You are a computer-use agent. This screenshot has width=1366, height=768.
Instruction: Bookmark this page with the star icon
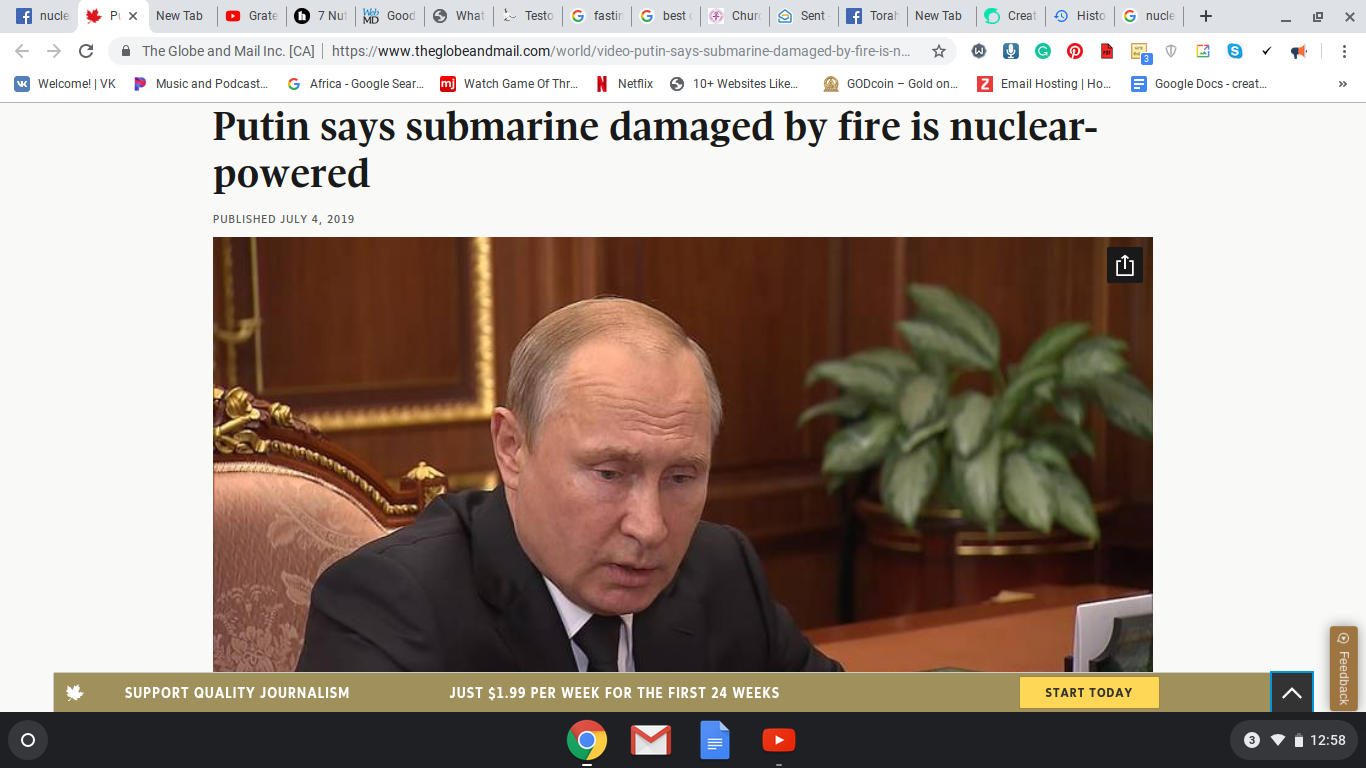click(939, 51)
